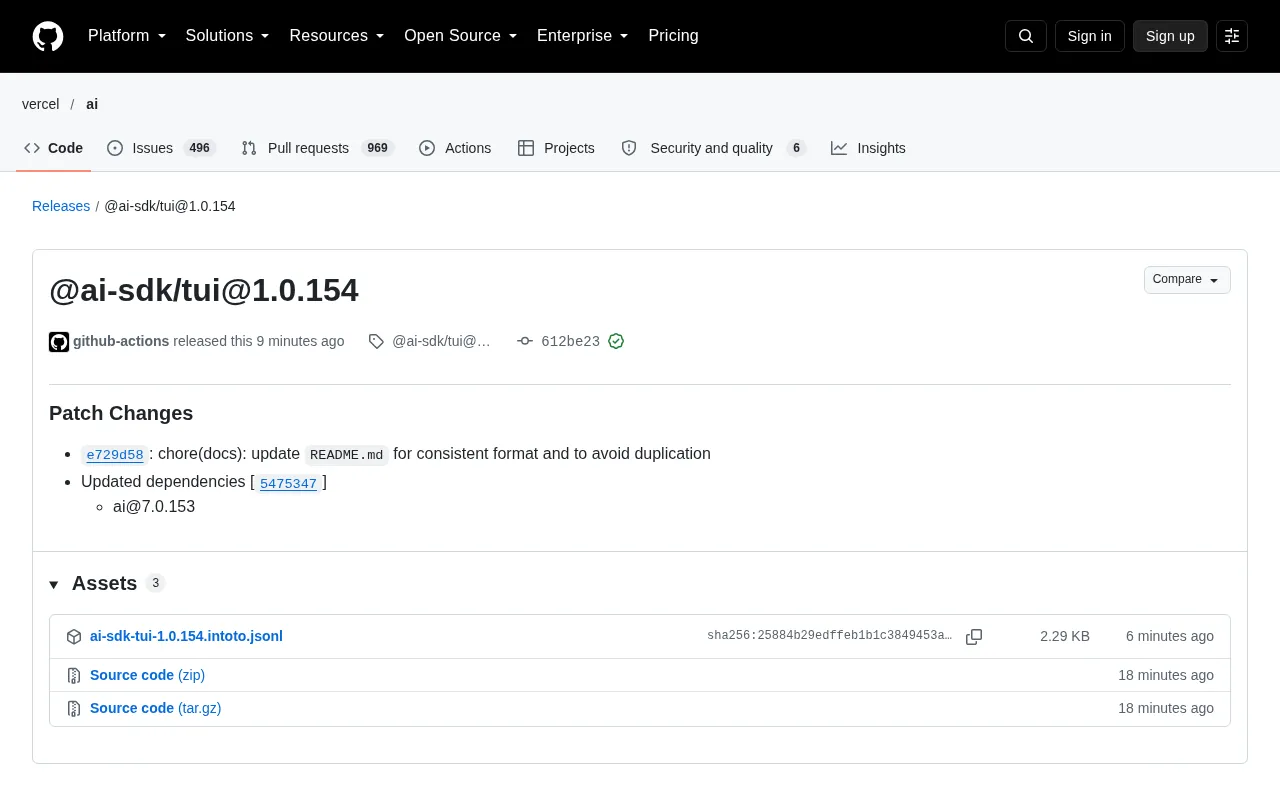1280x800 pixels.
Task: Open the vercel owner page
Action: [x=41, y=104]
